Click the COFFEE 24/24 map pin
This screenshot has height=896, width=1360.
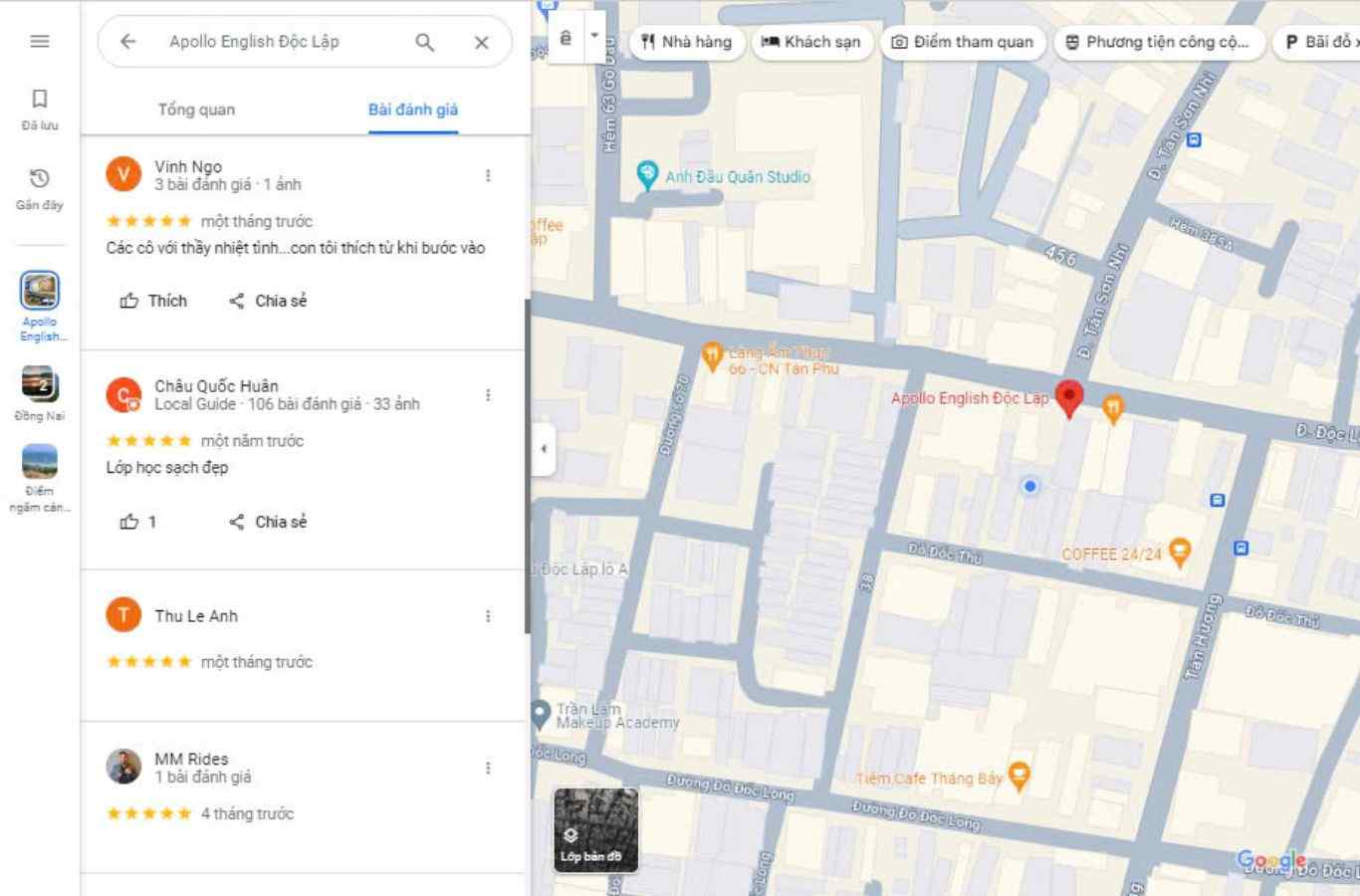pos(1179,551)
